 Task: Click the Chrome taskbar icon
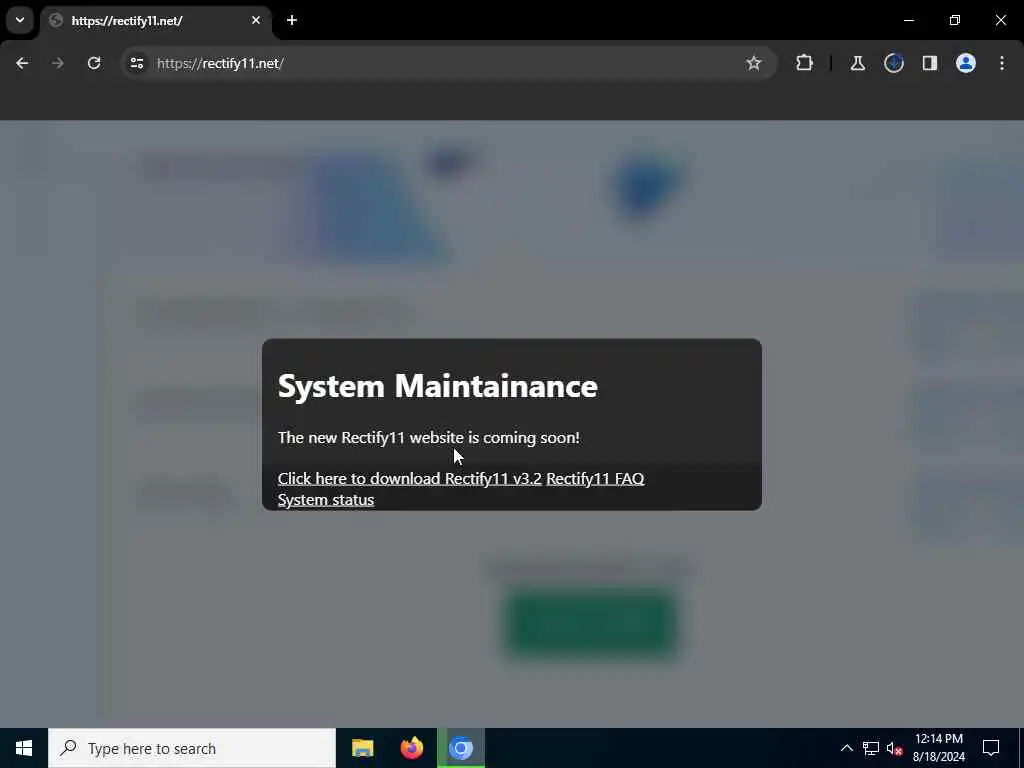tap(460, 748)
